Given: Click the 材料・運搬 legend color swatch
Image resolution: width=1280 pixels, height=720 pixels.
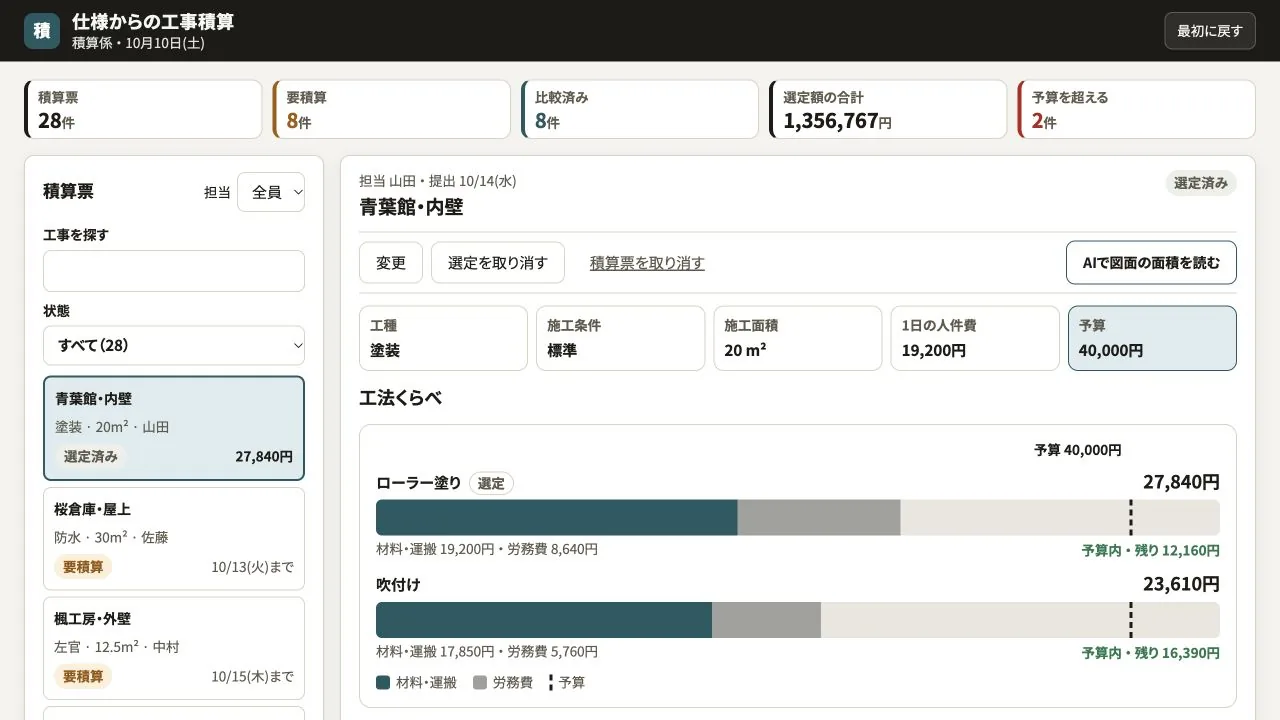Looking at the screenshot, I should [383, 683].
